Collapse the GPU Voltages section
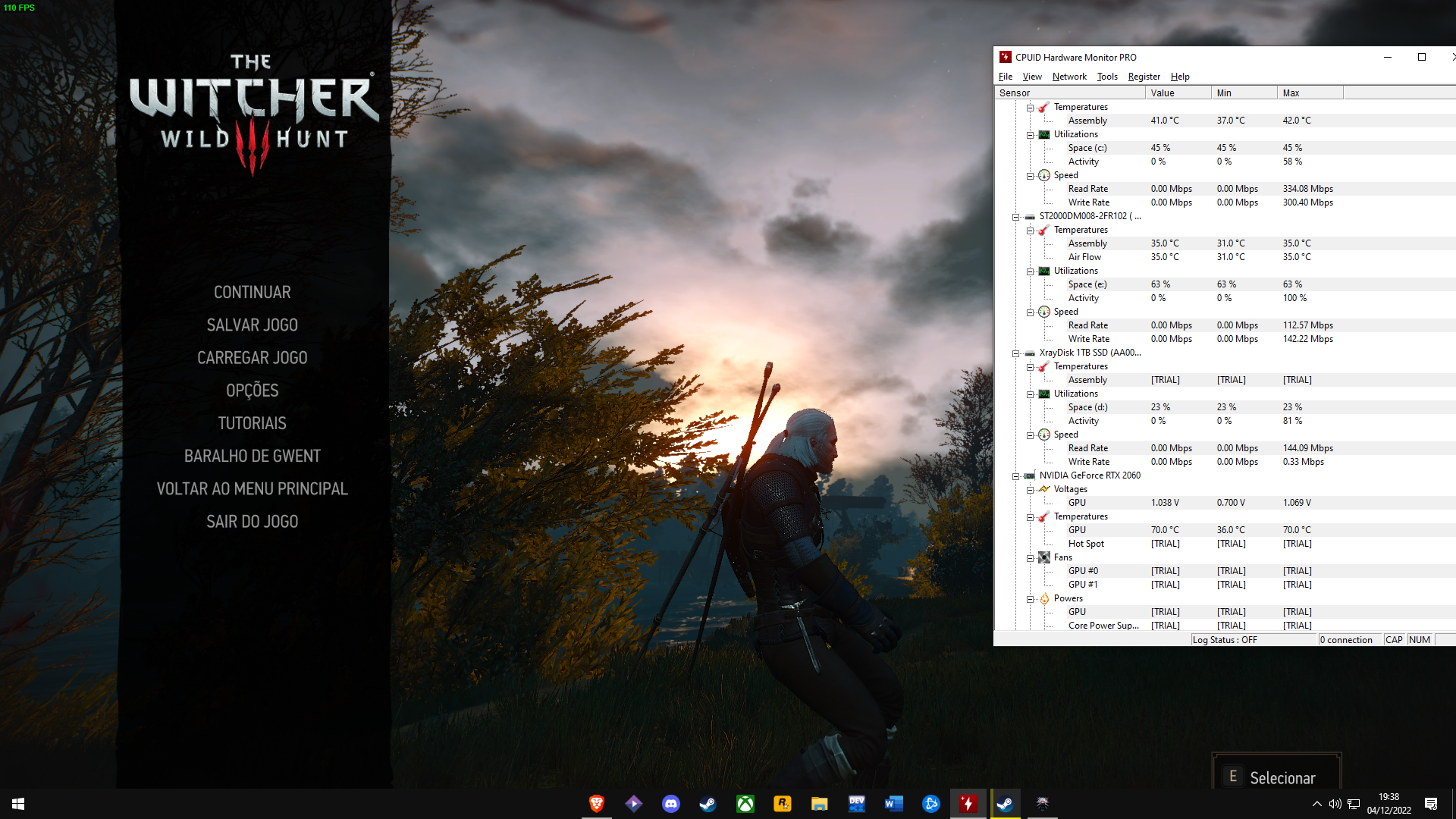Screen dimensions: 1456x819 [1030, 490]
